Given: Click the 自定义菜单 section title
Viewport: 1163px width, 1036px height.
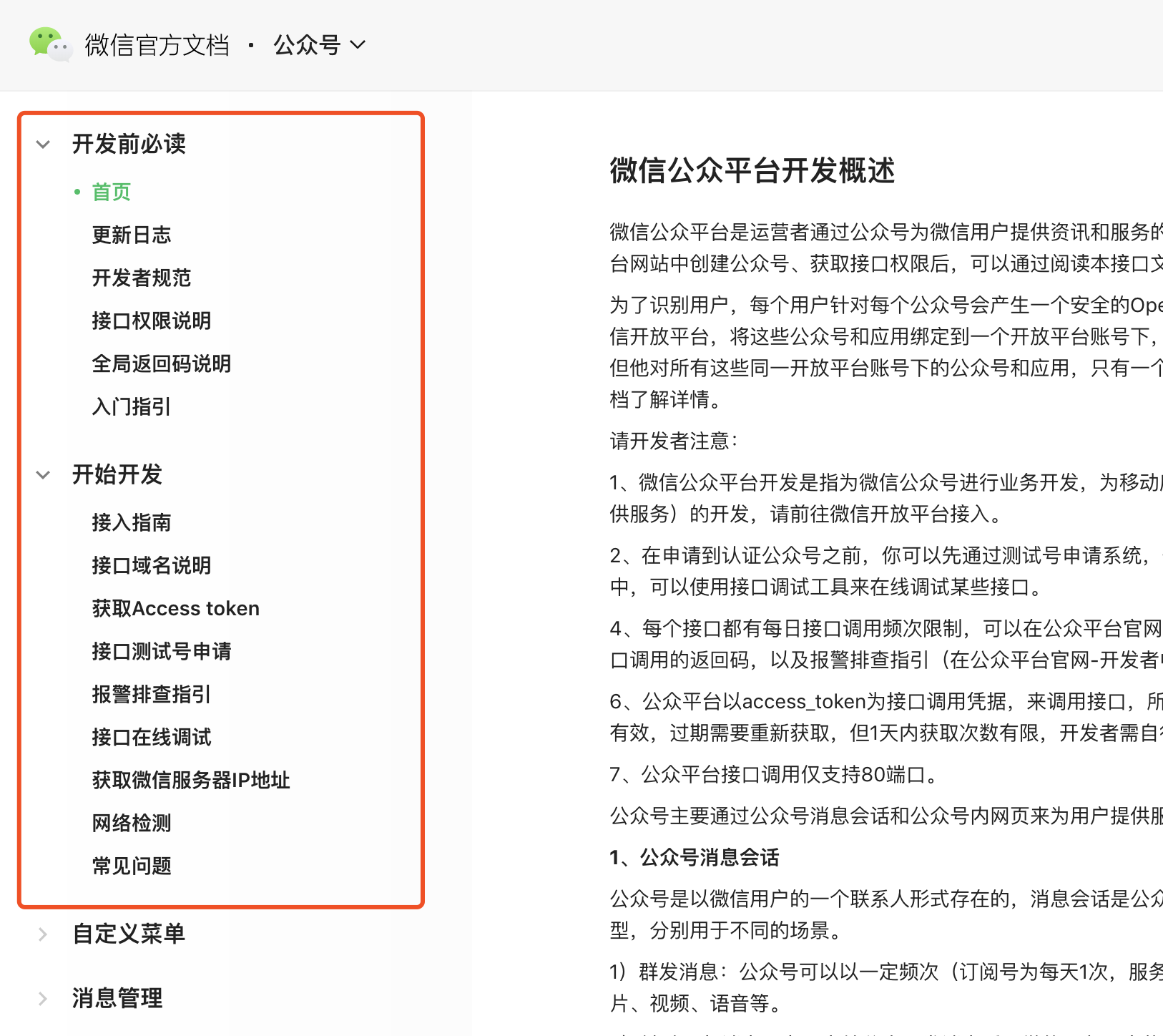Looking at the screenshot, I should pyautogui.click(x=129, y=934).
